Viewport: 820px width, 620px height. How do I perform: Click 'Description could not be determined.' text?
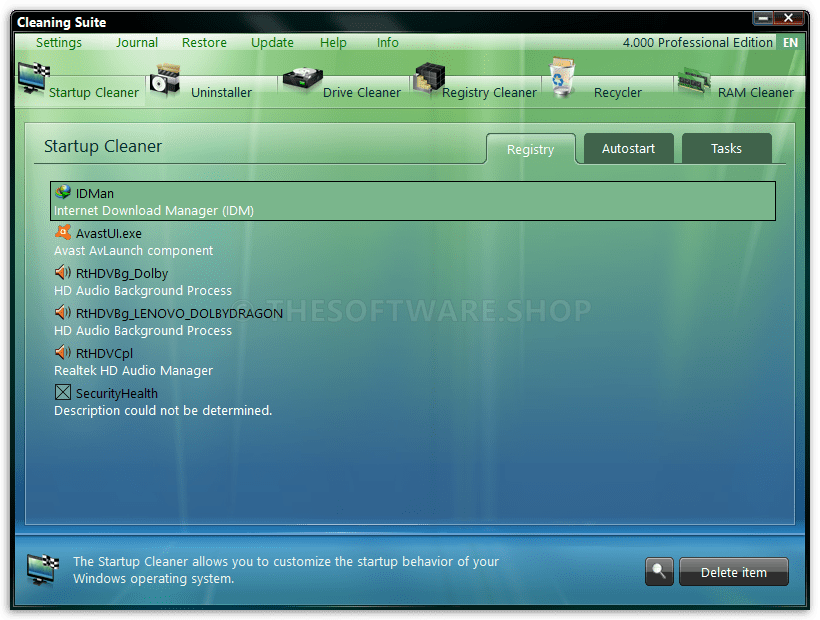pyautogui.click(x=163, y=410)
